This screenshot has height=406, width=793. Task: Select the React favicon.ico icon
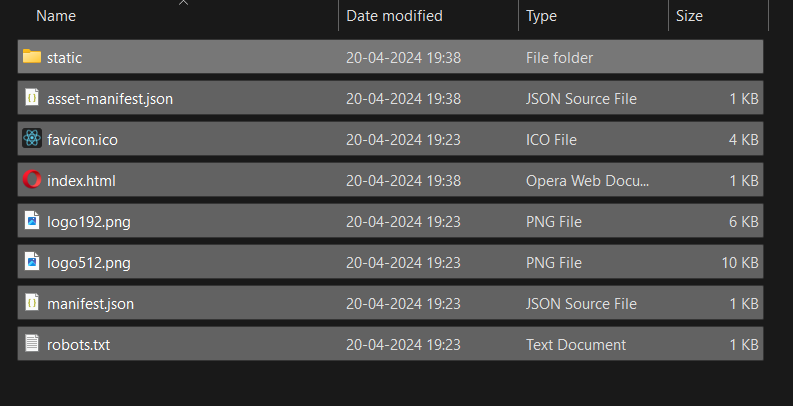point(32,139)
